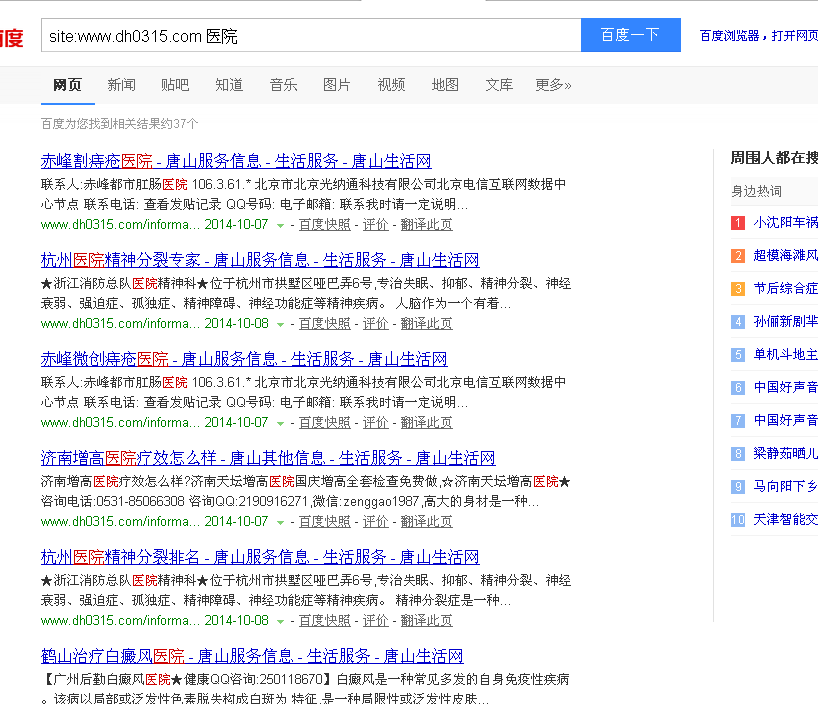Screen dimensions: 818x704
Task: Click the 百度一下 search button
Action: (630, 34)
